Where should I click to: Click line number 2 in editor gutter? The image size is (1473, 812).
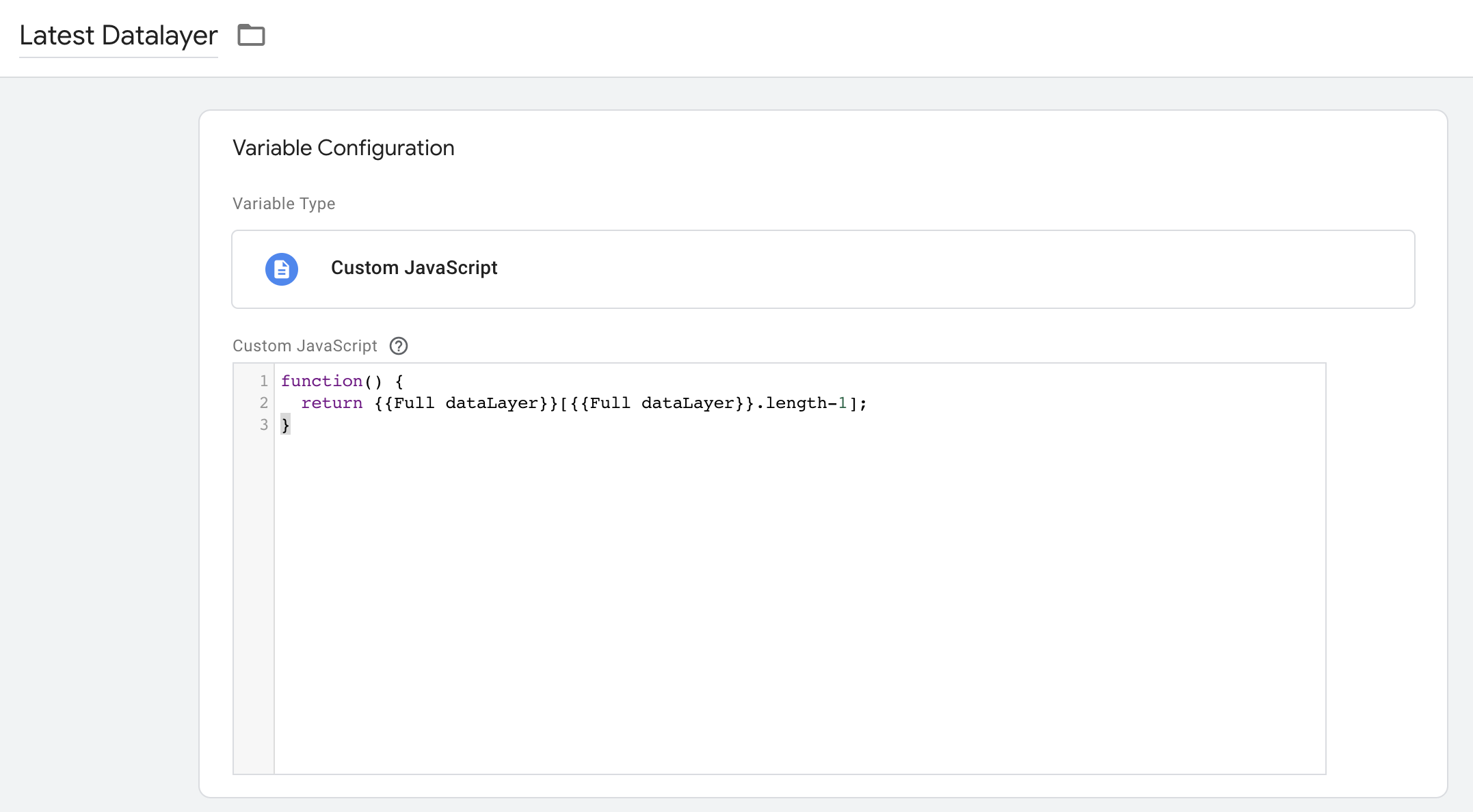coord(263,403)
